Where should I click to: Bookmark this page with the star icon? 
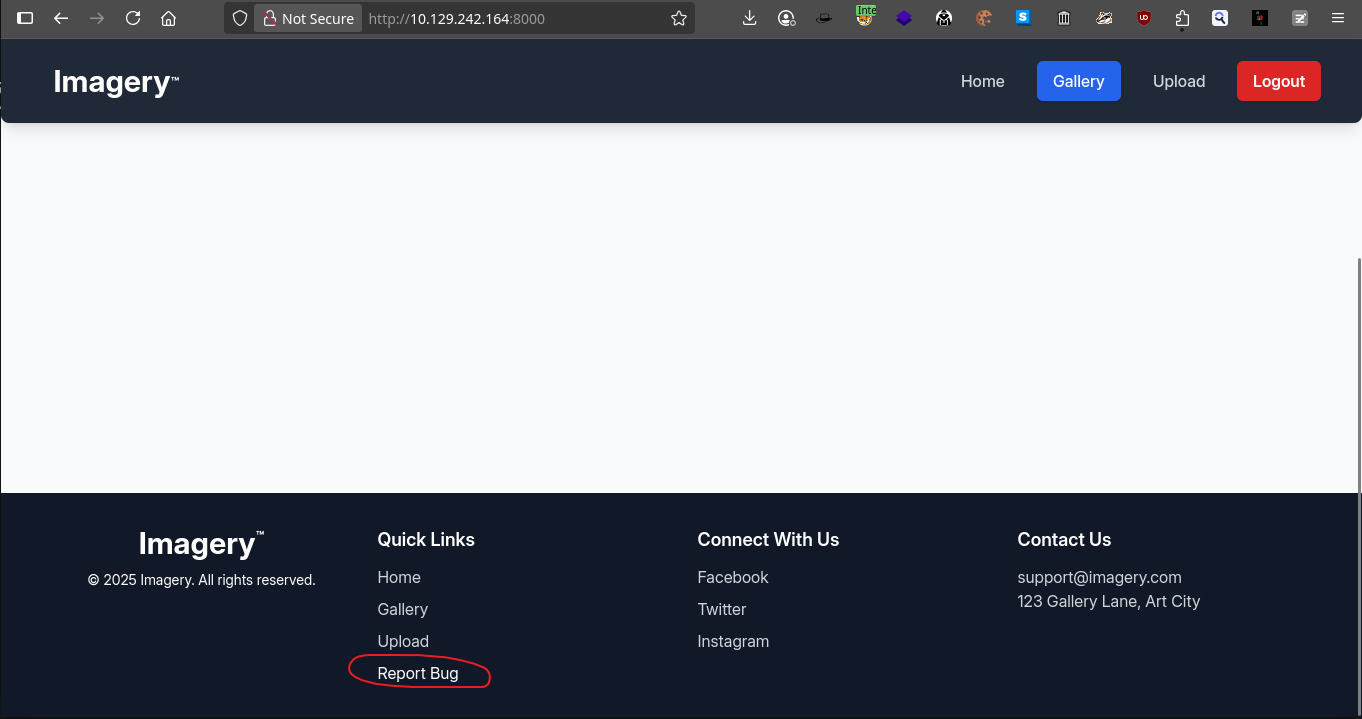tap(679, 18)
